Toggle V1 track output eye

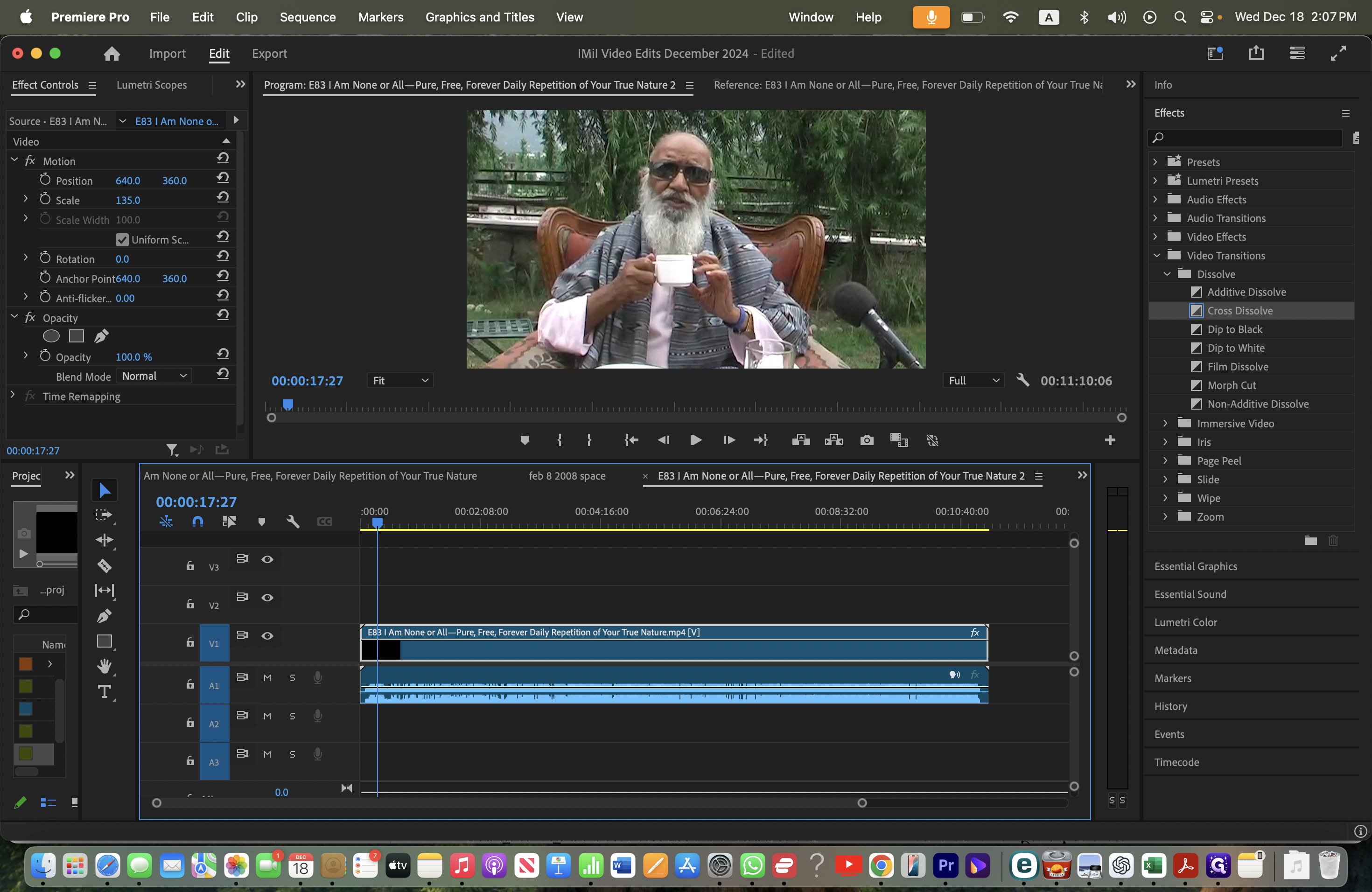click(267, 635)
